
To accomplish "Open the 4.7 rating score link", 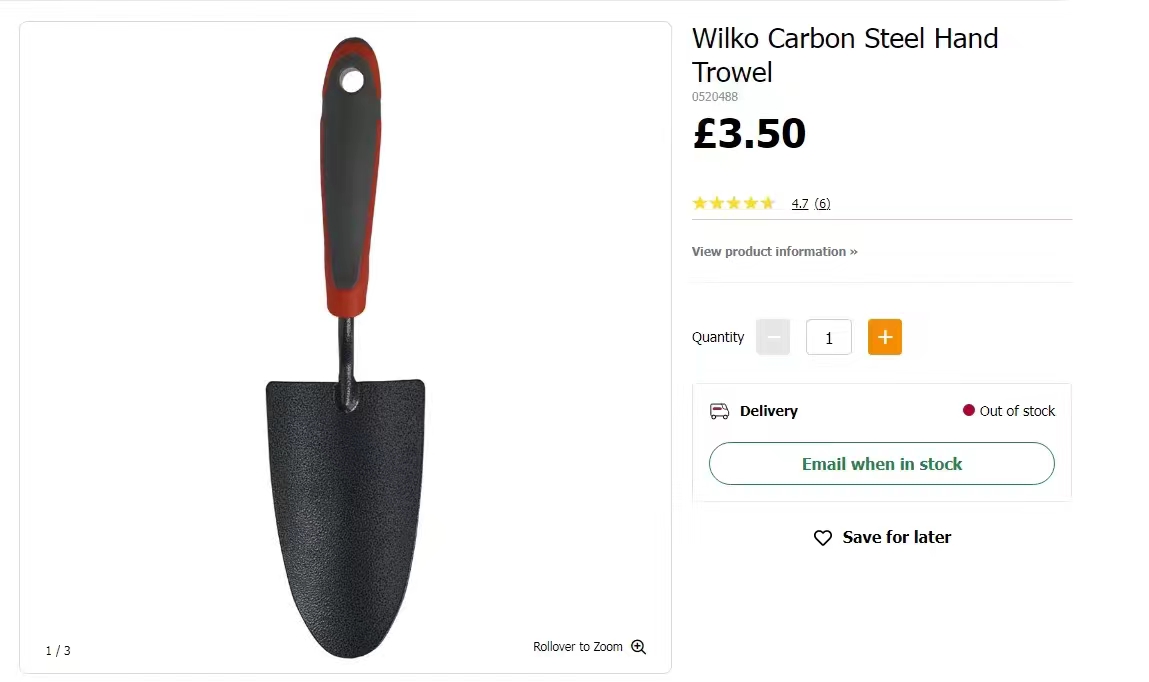I will click(x=799, y=204).
